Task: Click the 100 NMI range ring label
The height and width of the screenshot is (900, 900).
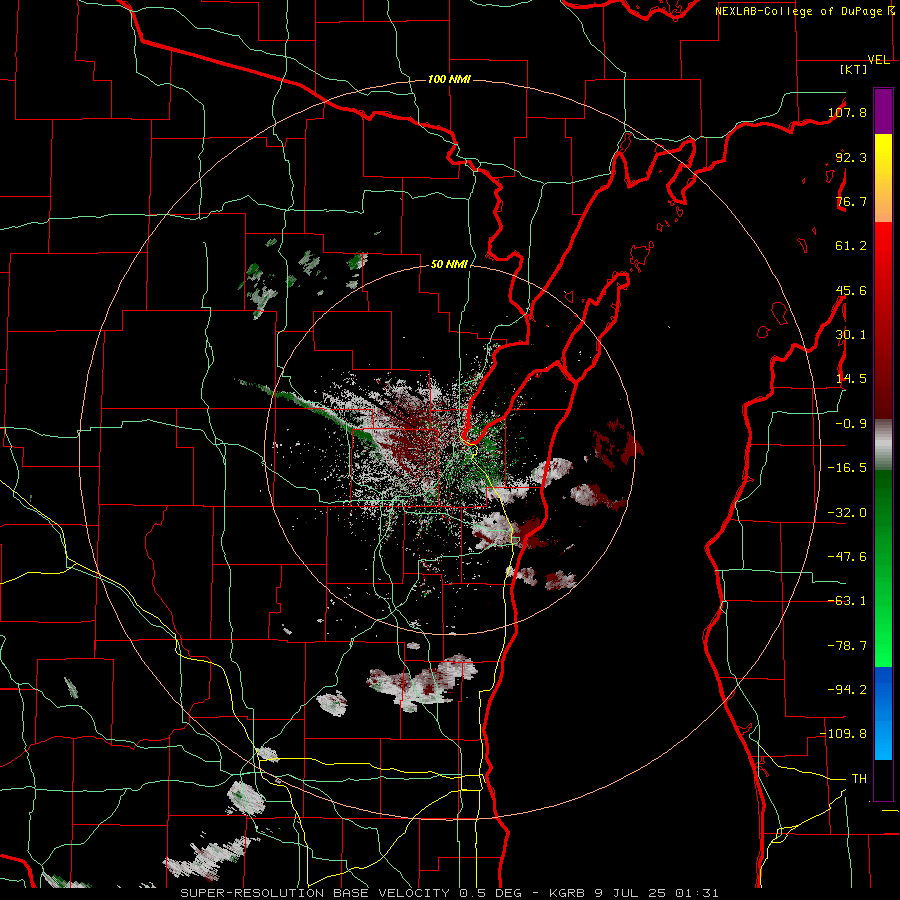Action: [x=449, y=79]
